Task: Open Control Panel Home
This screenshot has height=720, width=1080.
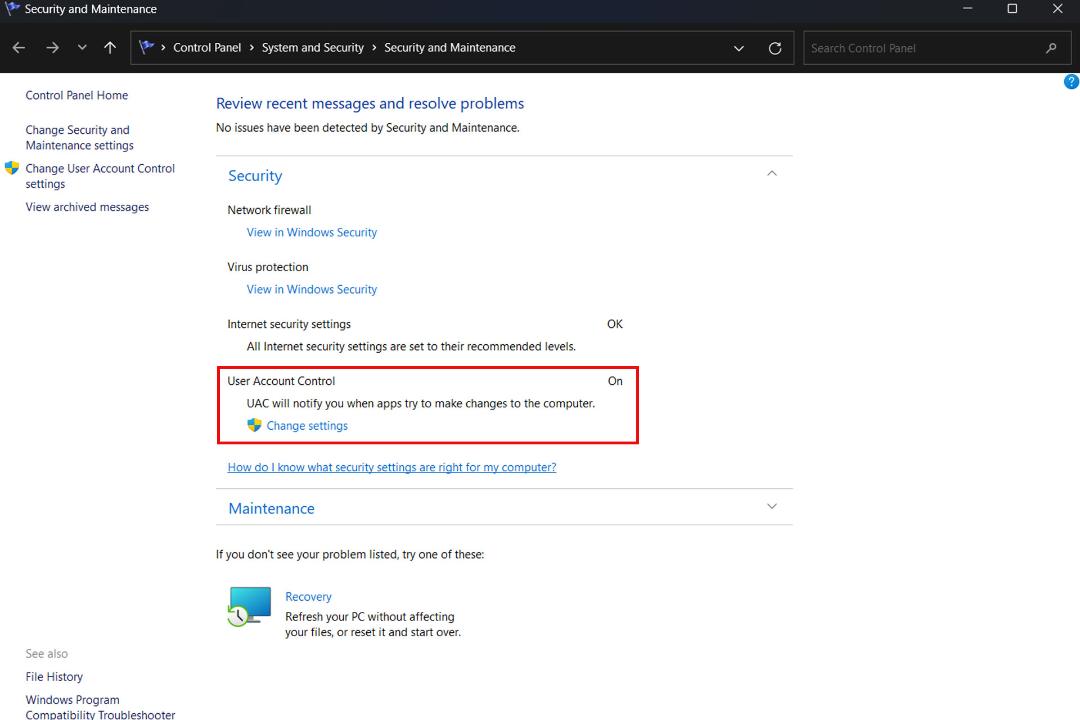Action: tap(76, 95)
